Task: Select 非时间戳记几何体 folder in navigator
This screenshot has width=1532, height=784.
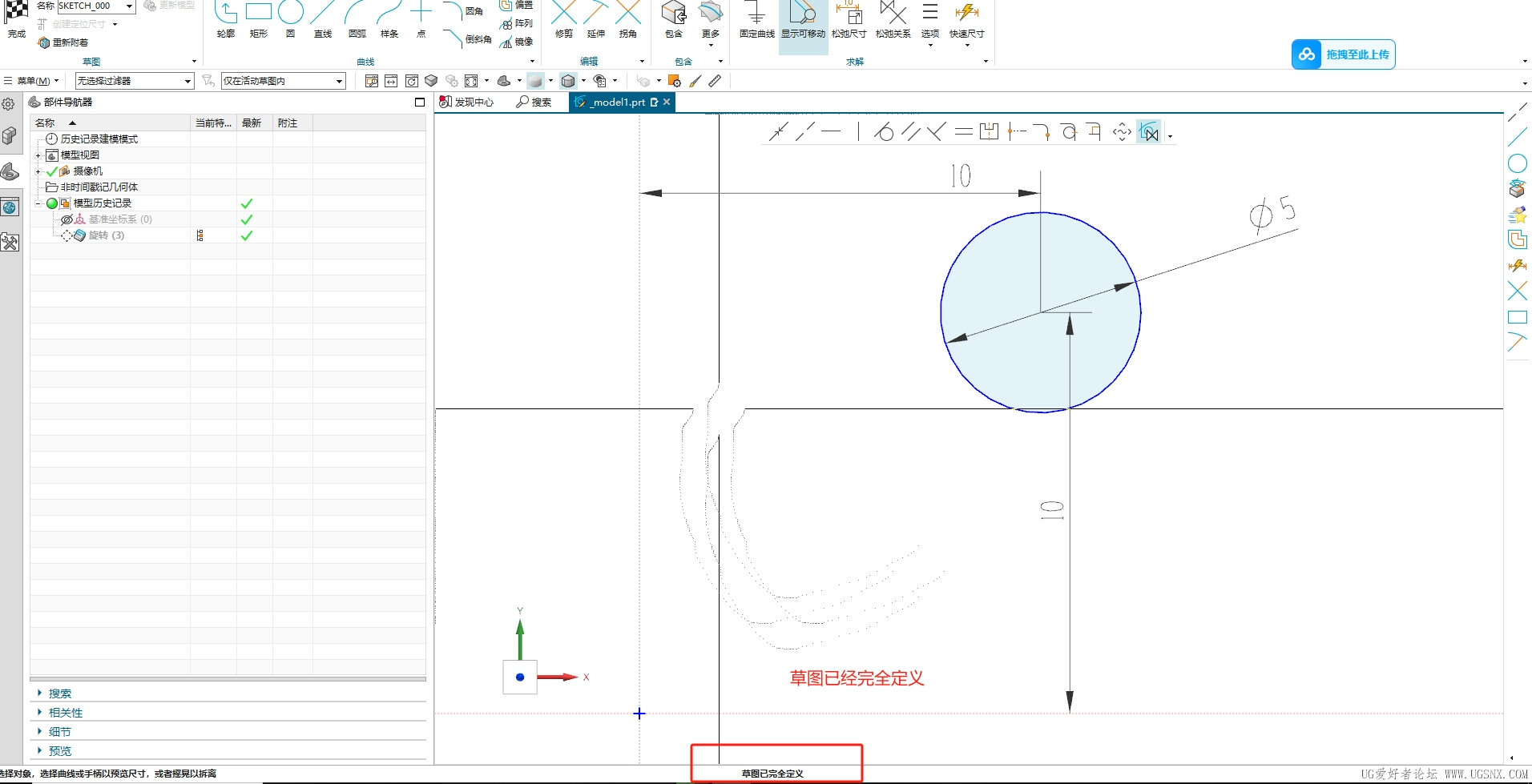Action: [x=99, y=187]
